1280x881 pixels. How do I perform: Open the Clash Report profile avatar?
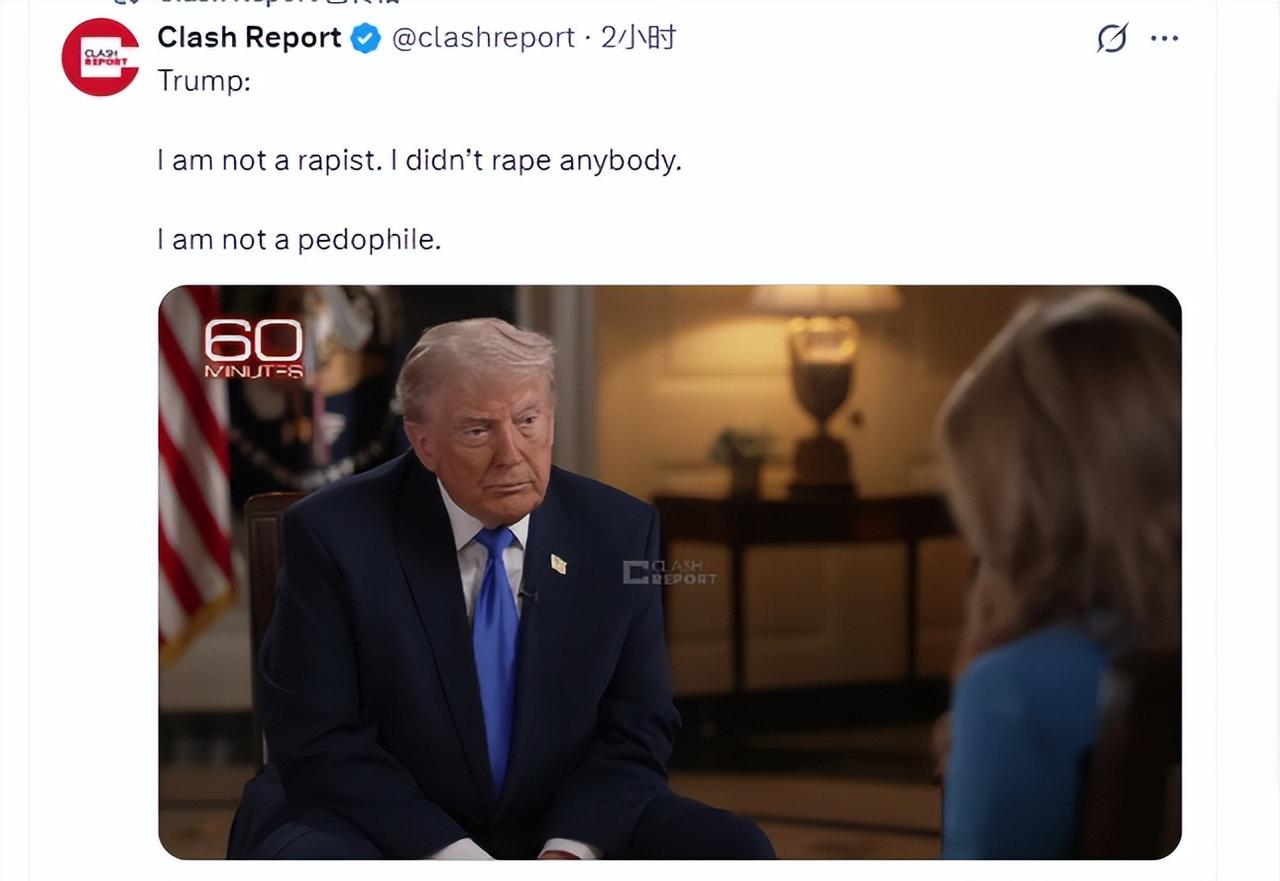click(100, 57)
